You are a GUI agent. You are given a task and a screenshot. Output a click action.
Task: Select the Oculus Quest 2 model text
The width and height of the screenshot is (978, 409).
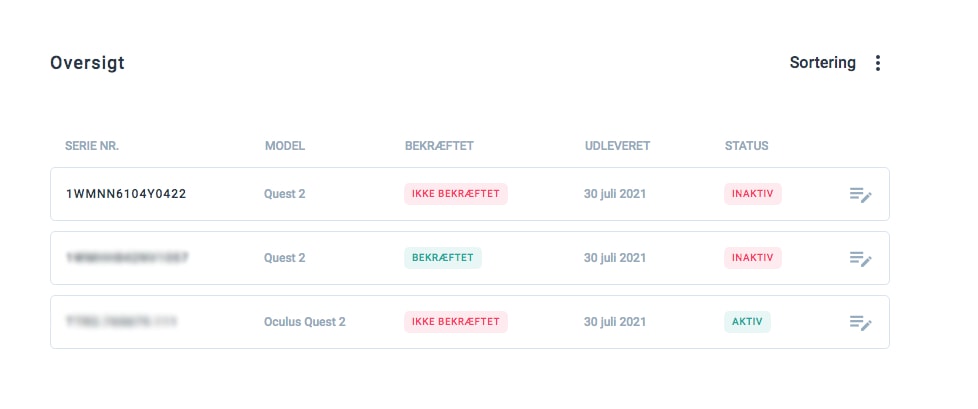click(305, 322)
